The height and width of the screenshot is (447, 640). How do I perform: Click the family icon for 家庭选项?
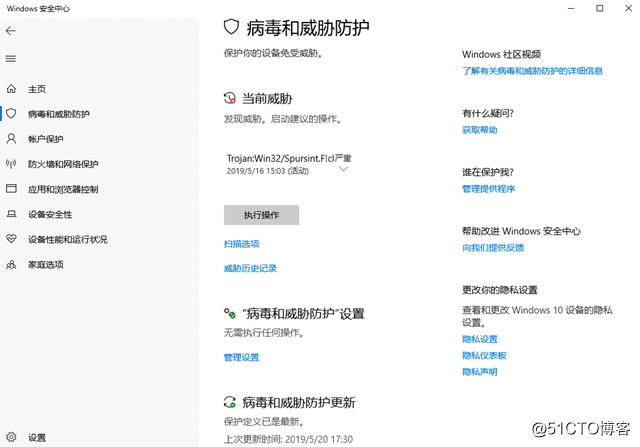coord(11,265)
